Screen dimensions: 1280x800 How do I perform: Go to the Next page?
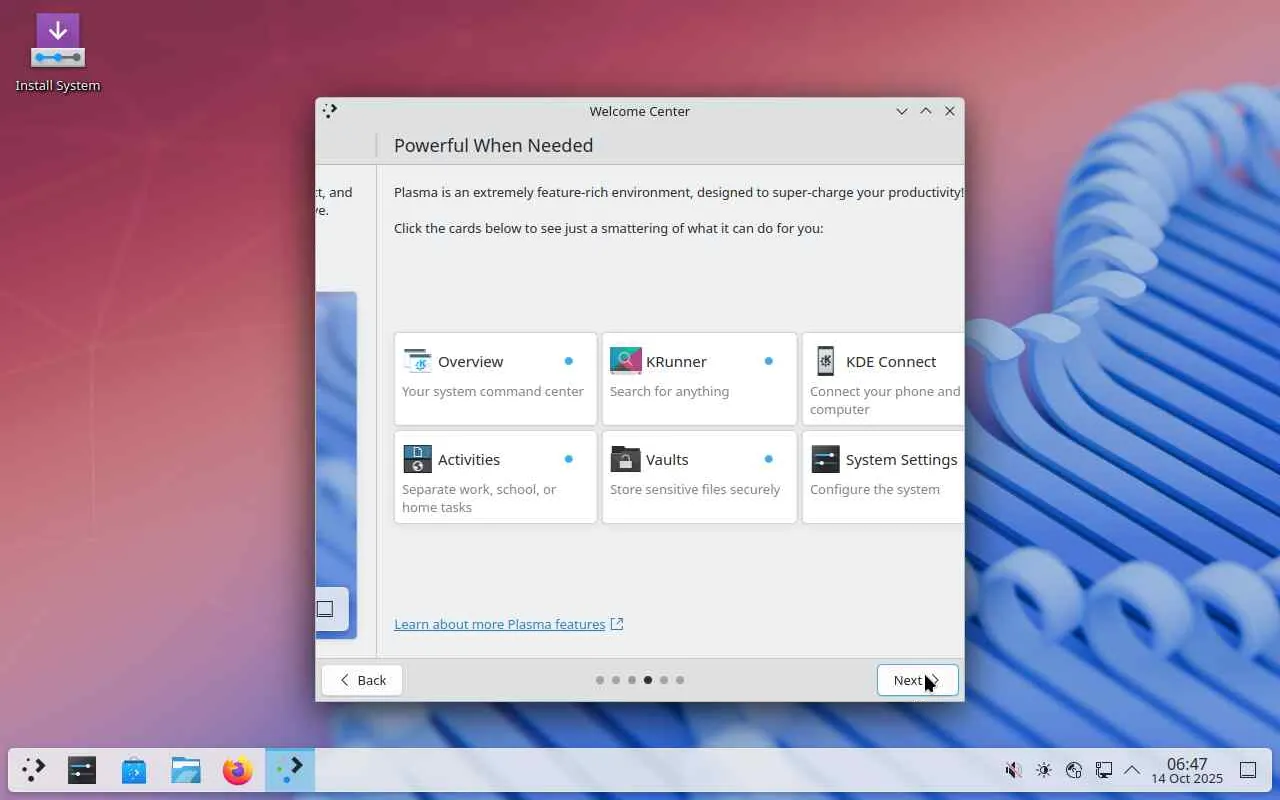point(917,680)
